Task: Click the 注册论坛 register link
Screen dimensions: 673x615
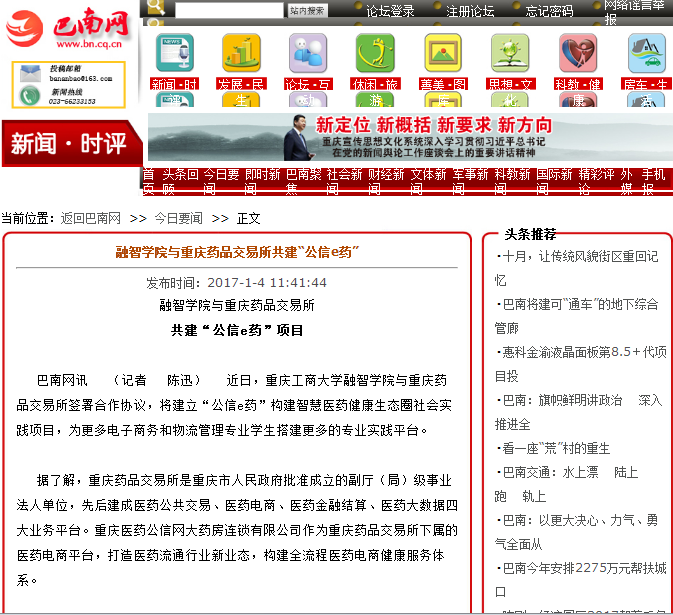Action: [470, 11]
